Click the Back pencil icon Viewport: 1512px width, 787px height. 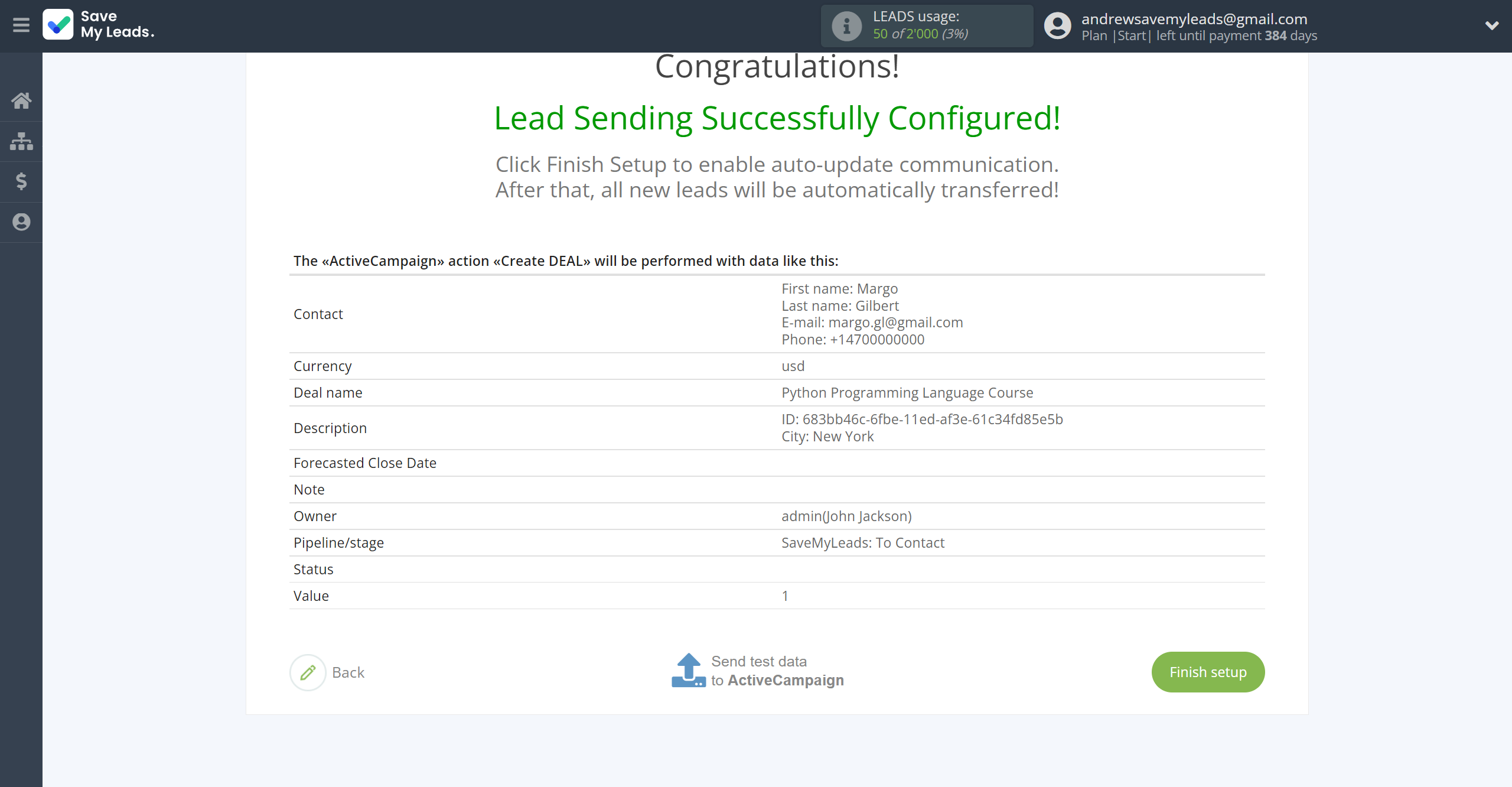click(x=308, y=672)
